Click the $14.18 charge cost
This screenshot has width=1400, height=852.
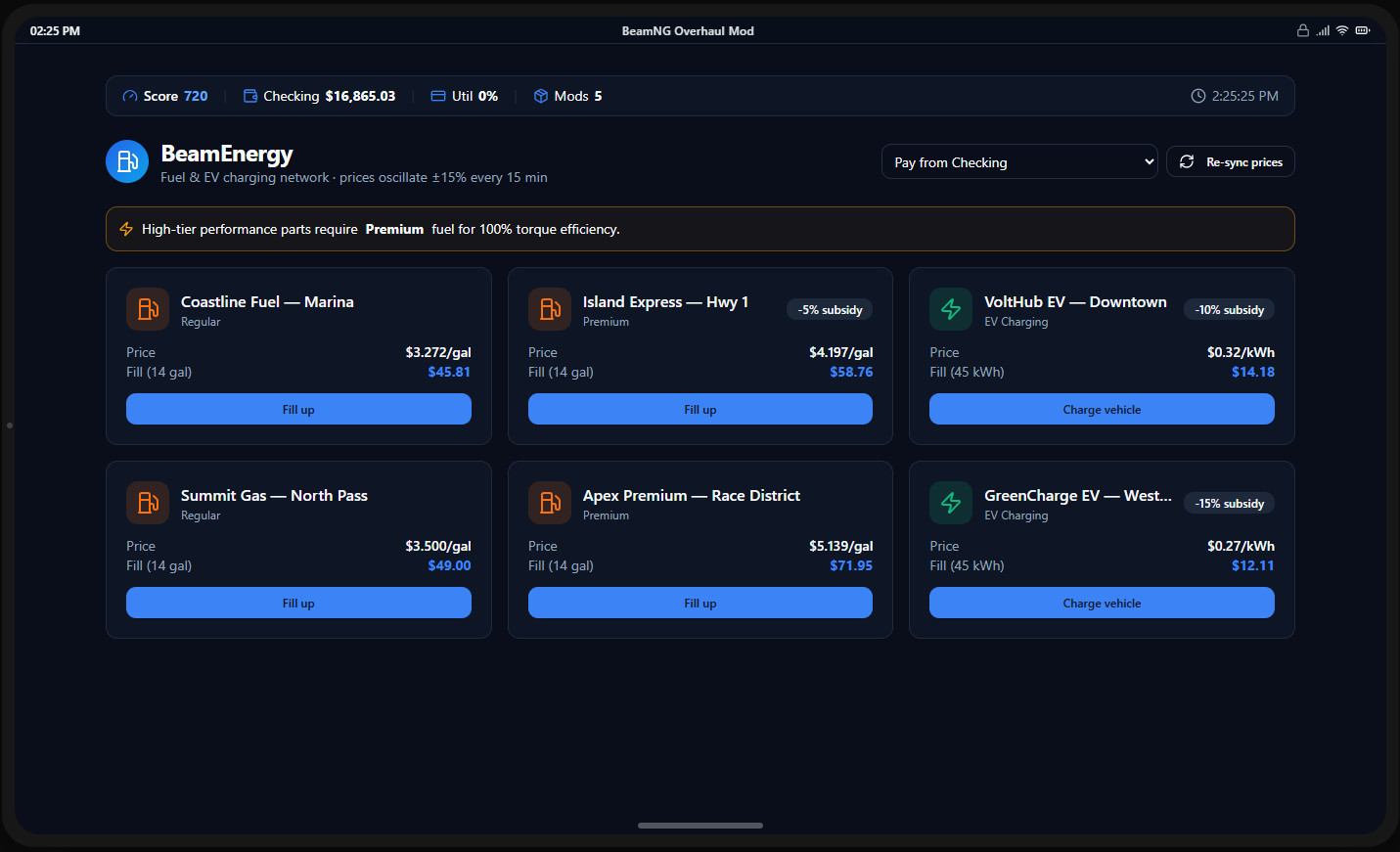[1253, 372]
